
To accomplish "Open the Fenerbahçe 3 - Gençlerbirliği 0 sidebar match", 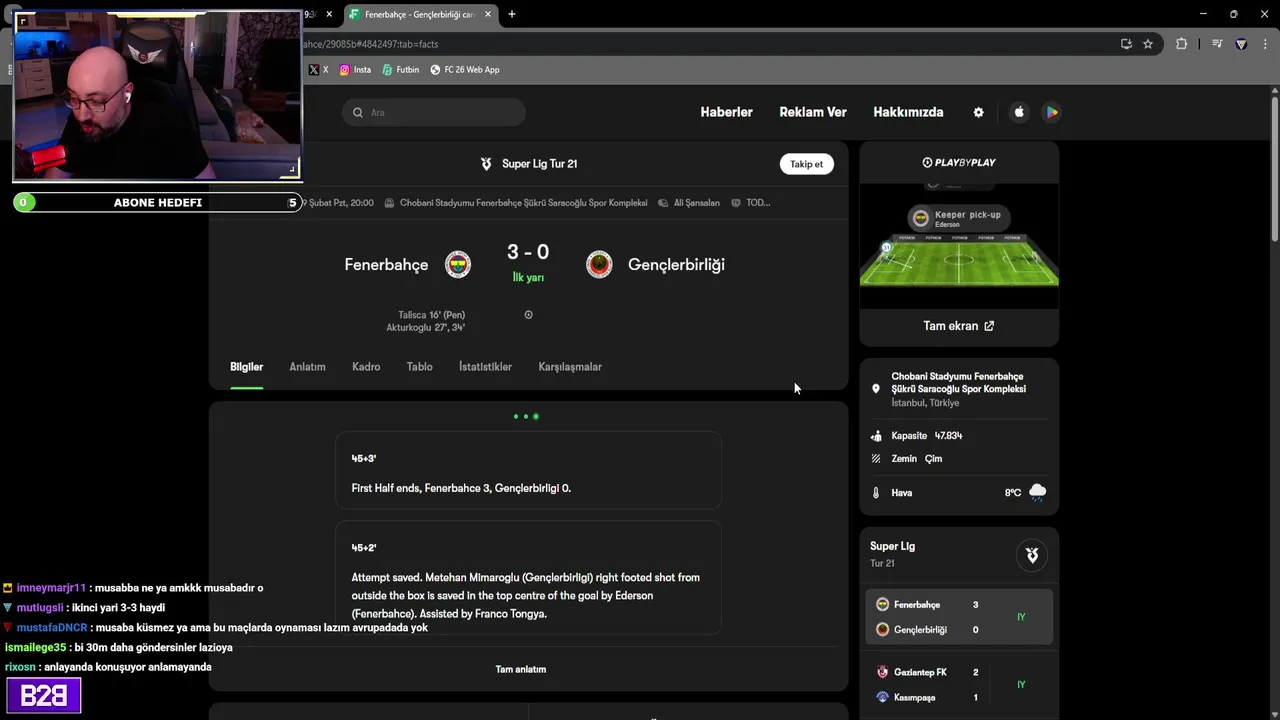I will click(959, 617).
